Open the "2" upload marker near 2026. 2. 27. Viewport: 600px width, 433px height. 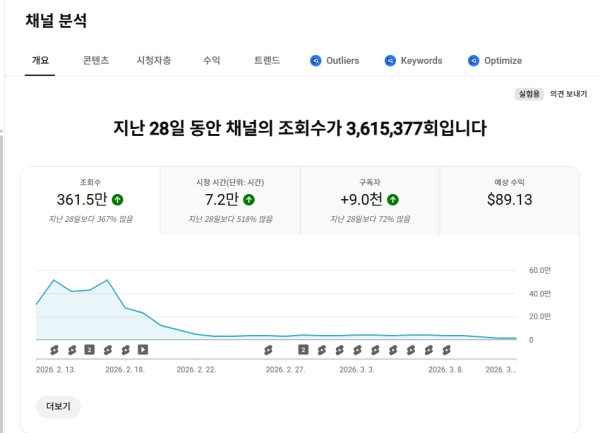[x=303, y=349]
